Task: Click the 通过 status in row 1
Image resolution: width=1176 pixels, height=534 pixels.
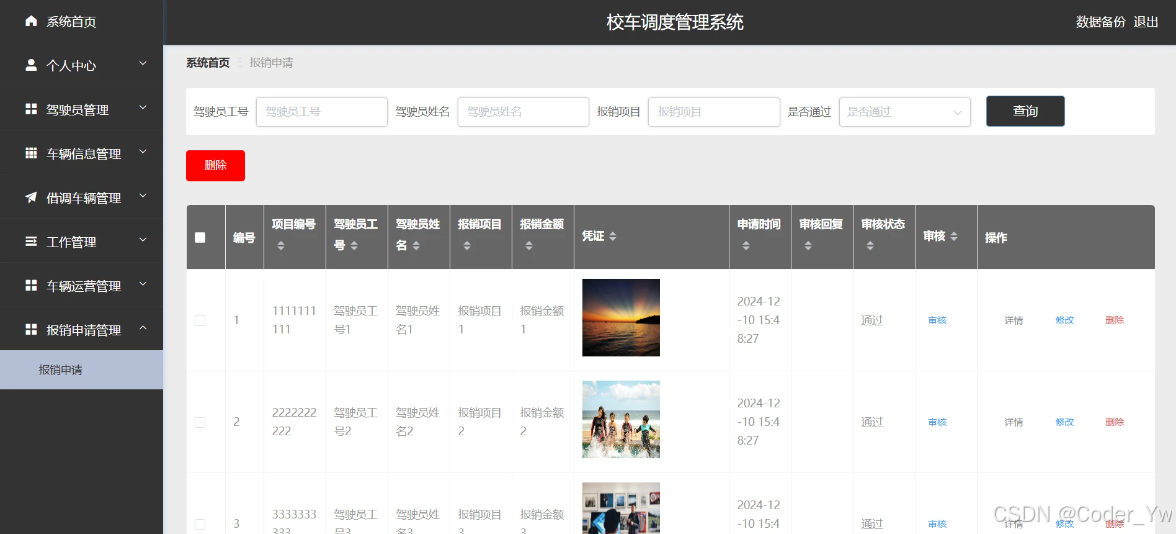Action: pos(872,320)
